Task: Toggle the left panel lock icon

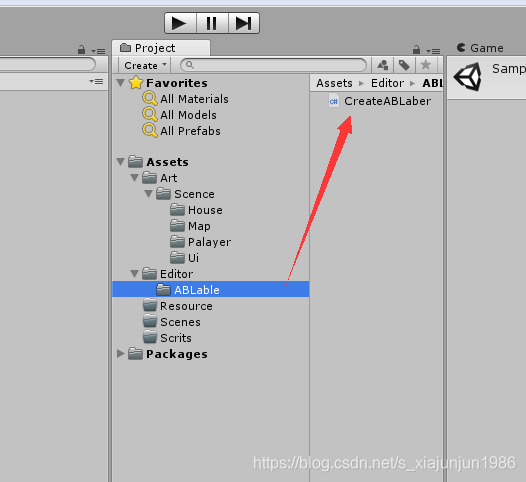Action: click(x=81, y=50)
